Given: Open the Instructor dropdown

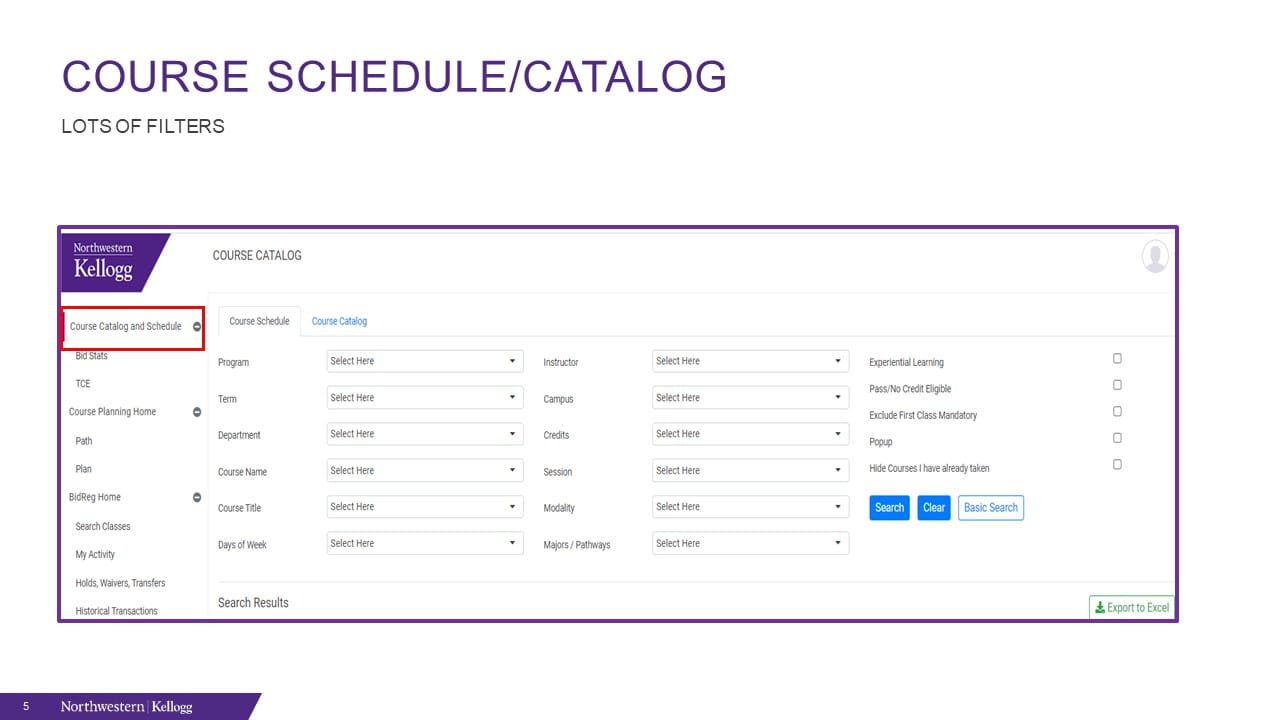Looking at the screenshot, I should 750,360.
